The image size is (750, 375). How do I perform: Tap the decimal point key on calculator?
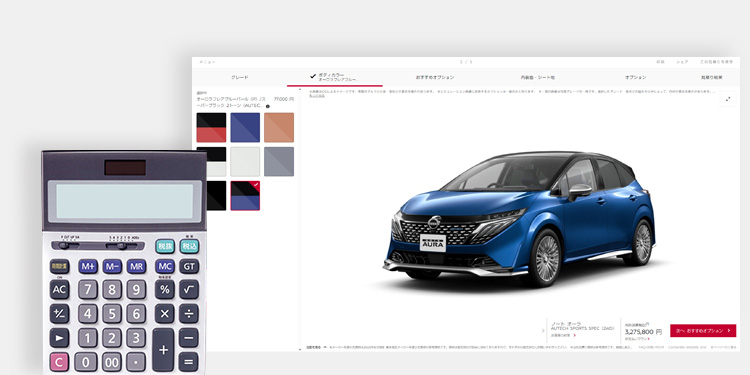coord(136,362)
